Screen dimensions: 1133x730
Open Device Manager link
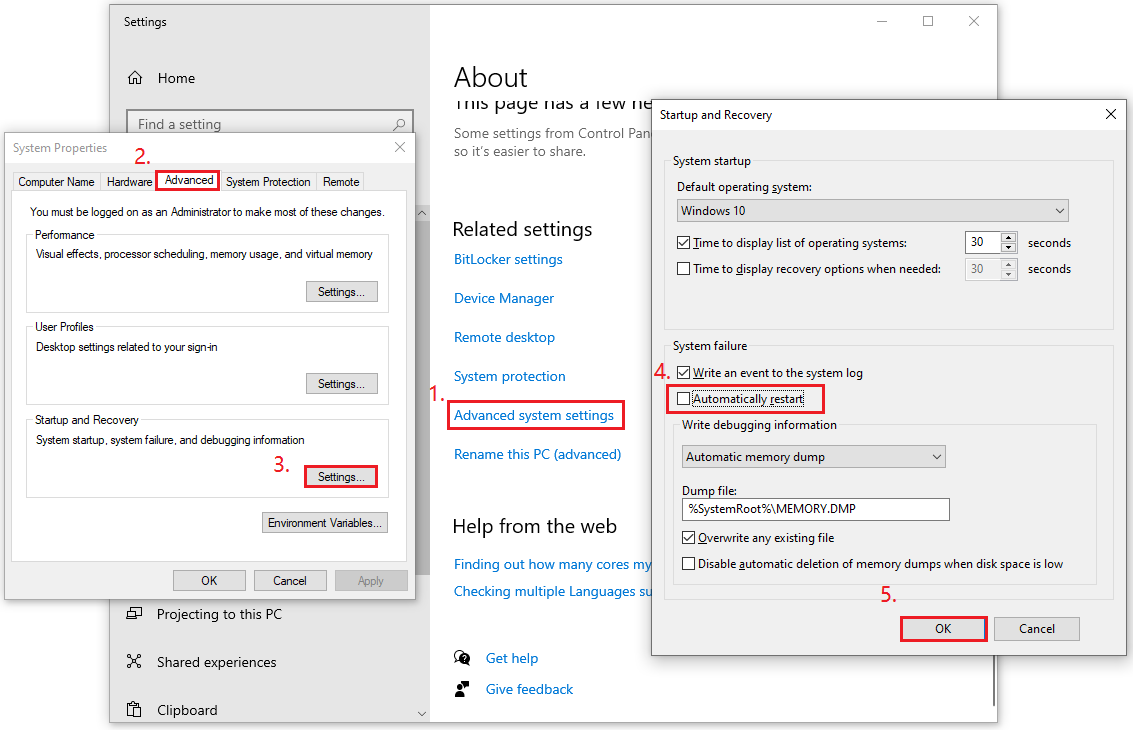pyautogui.click(x=504, y=299)
